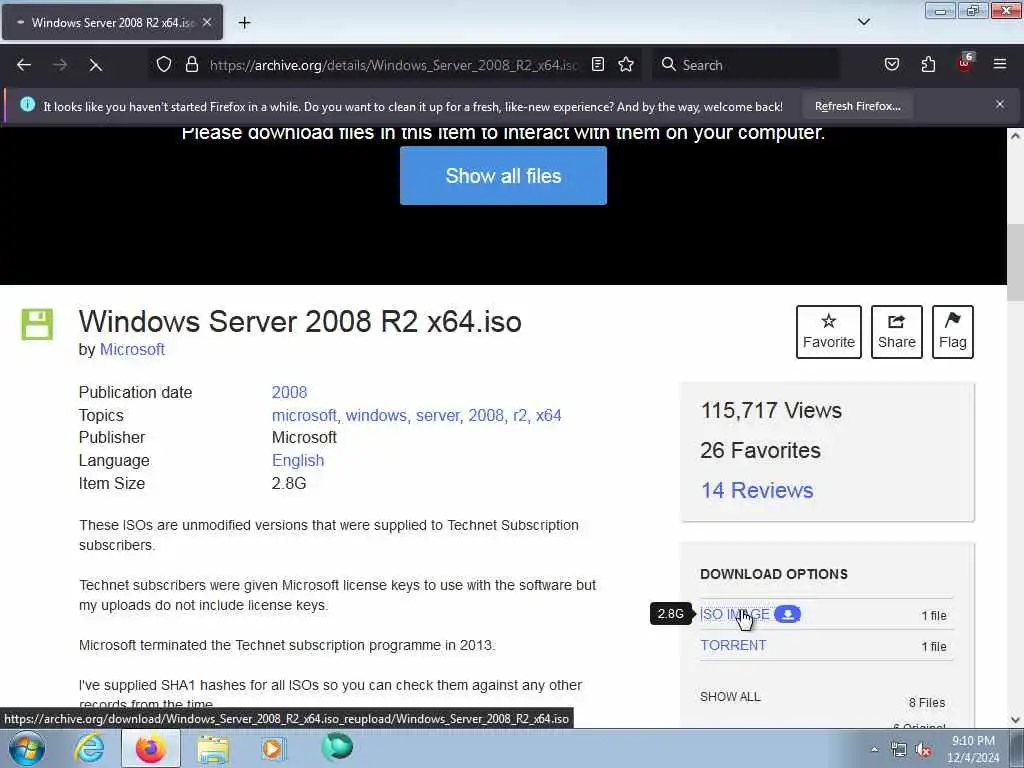Viewport: 1024px width, 768px height.
Task: Click the site security padlock icon
Action: (191, 65)
